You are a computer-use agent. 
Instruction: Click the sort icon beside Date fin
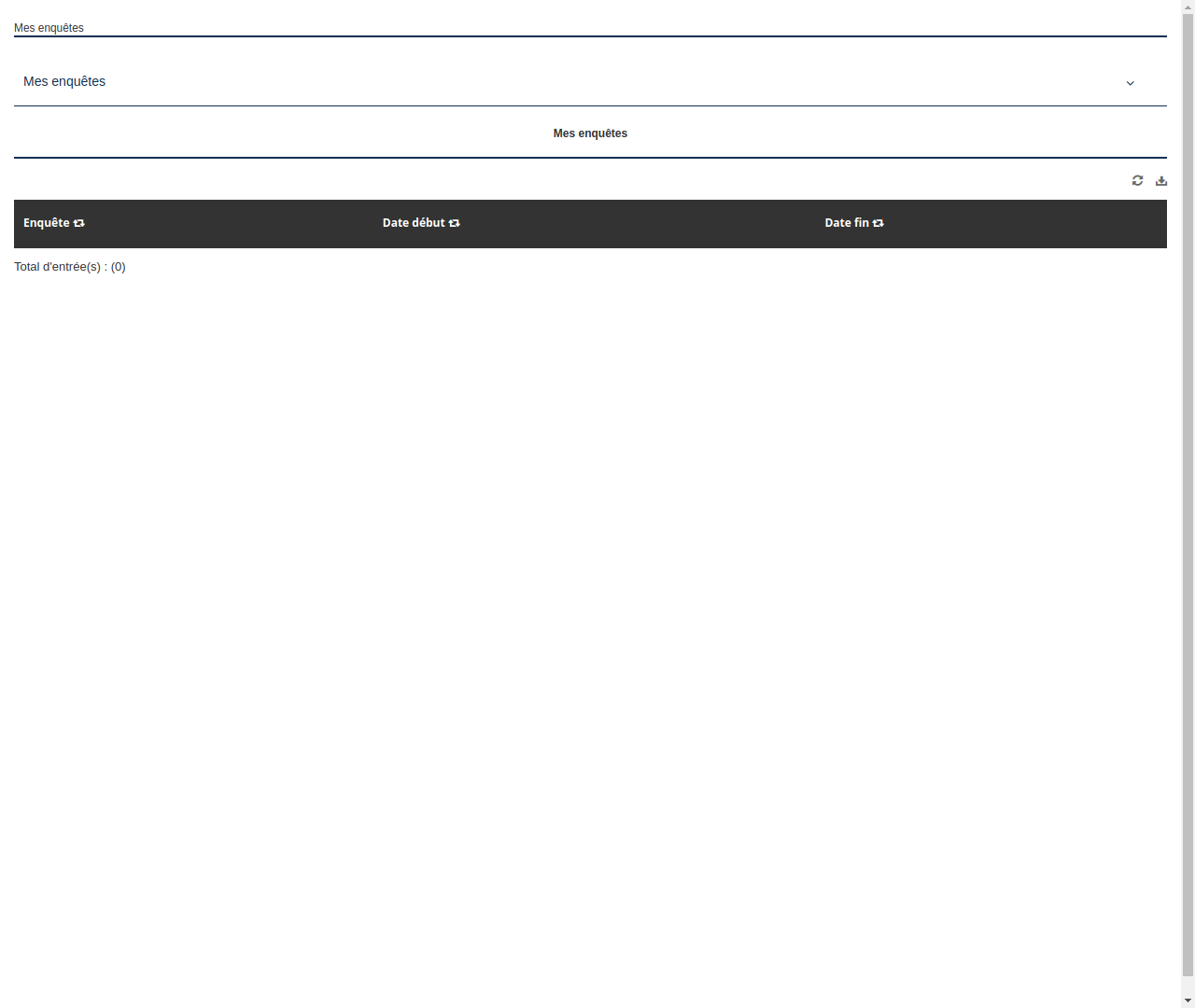coord(878,223)
